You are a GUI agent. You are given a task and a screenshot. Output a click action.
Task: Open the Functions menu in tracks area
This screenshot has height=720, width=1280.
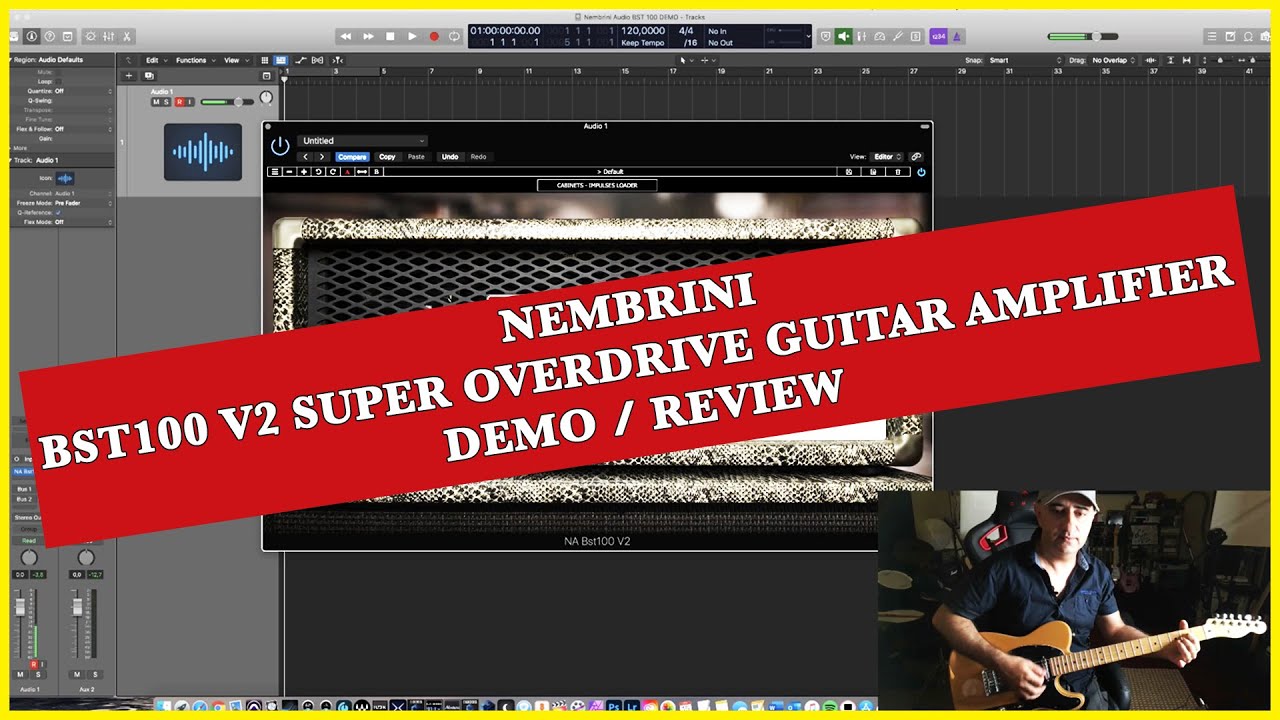pos(194,60)
